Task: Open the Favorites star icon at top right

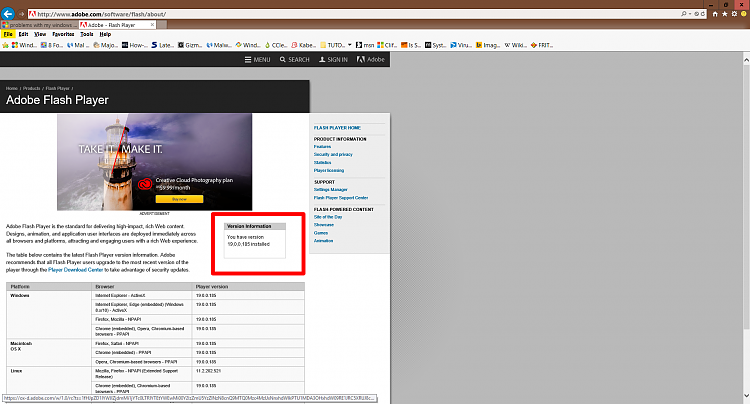Action: pyautogui.click(x=725, y=14)
